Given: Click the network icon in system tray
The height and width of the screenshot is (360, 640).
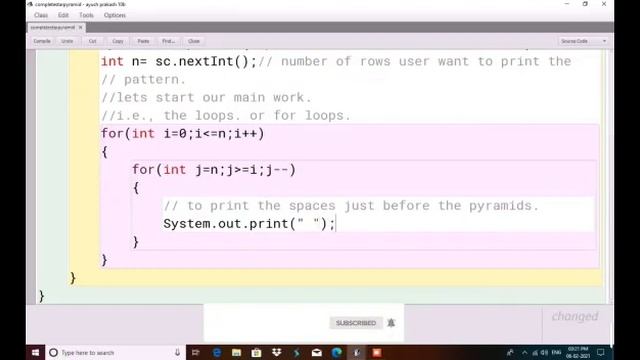Looking at the screenshot, I should 535,353.
